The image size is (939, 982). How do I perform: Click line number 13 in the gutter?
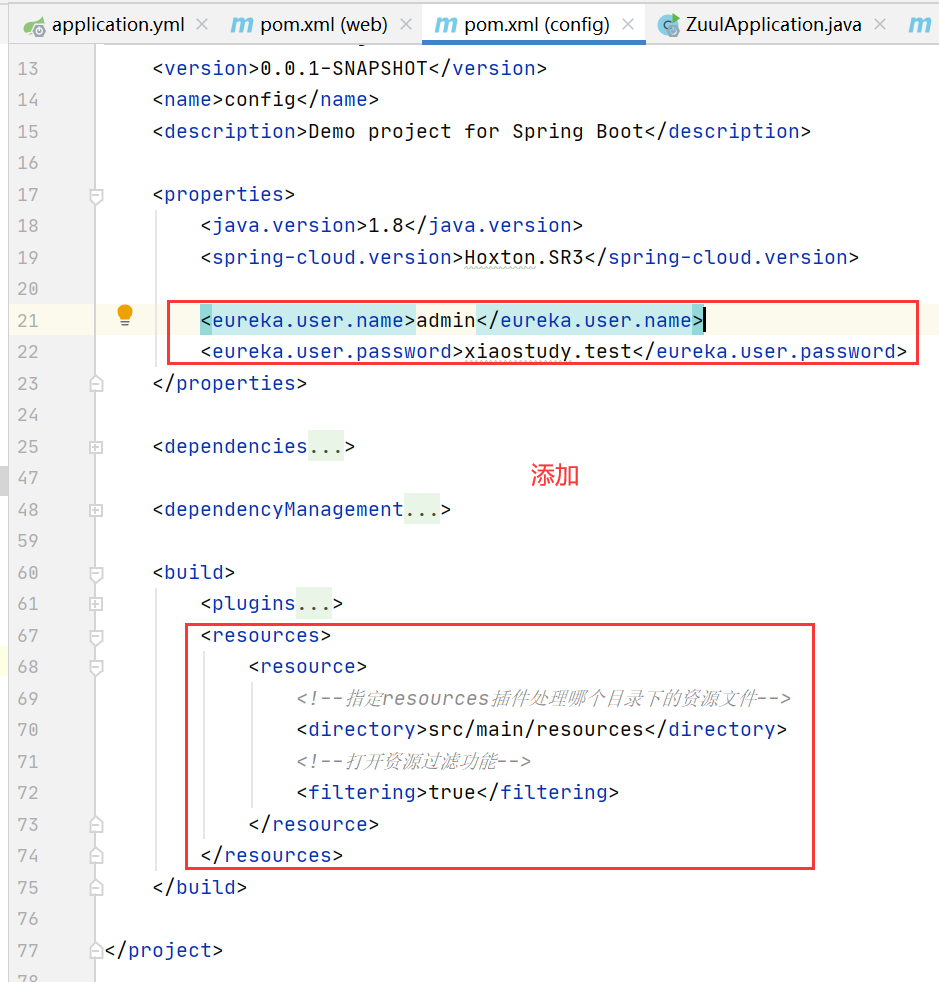pyautogui.click(x=28, y=69)
